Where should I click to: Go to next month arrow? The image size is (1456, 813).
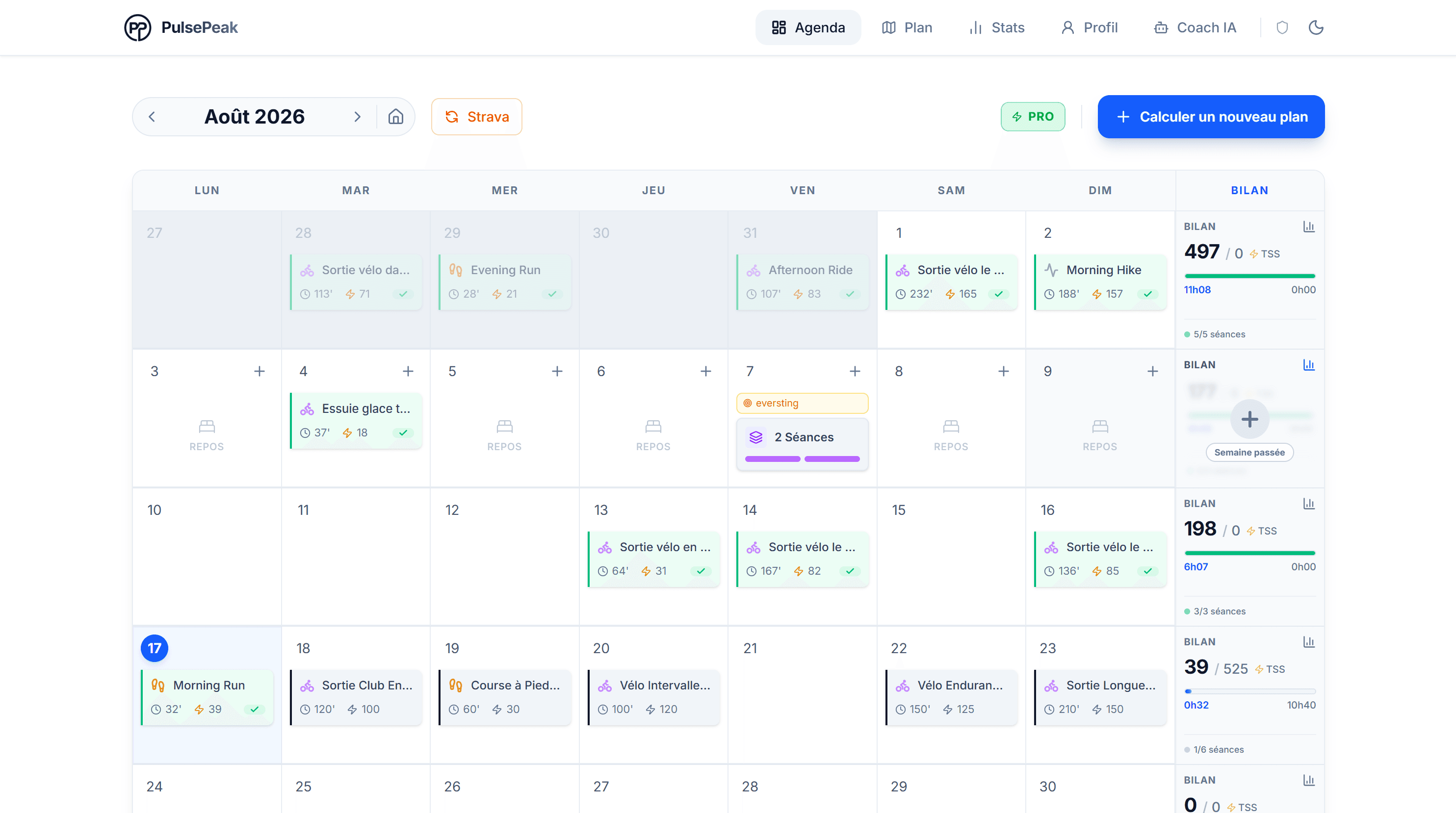(x=357, y=117)
